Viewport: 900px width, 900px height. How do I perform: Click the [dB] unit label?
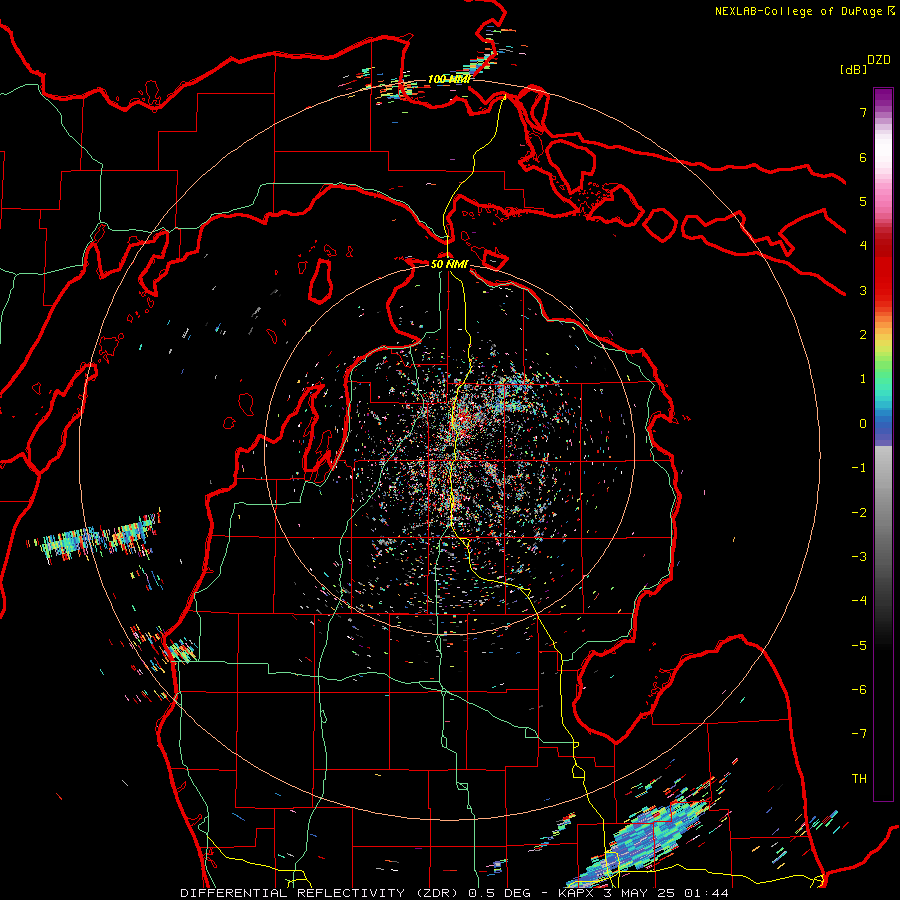(x=853, y=69)
